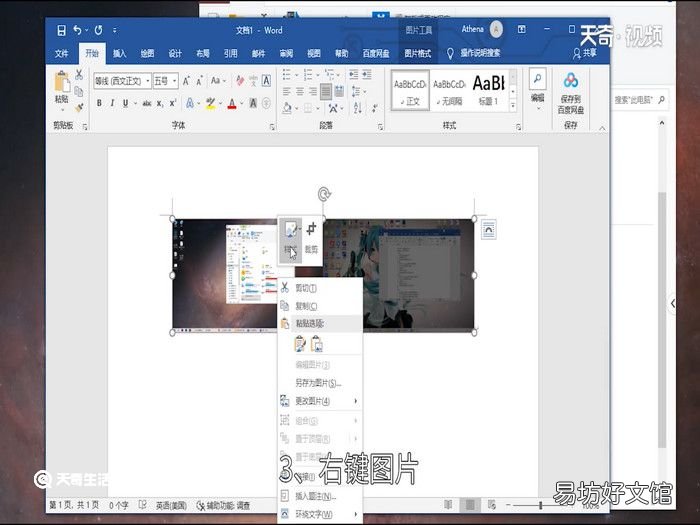
Task: Redo the last action
Action: tap(99, 30)
